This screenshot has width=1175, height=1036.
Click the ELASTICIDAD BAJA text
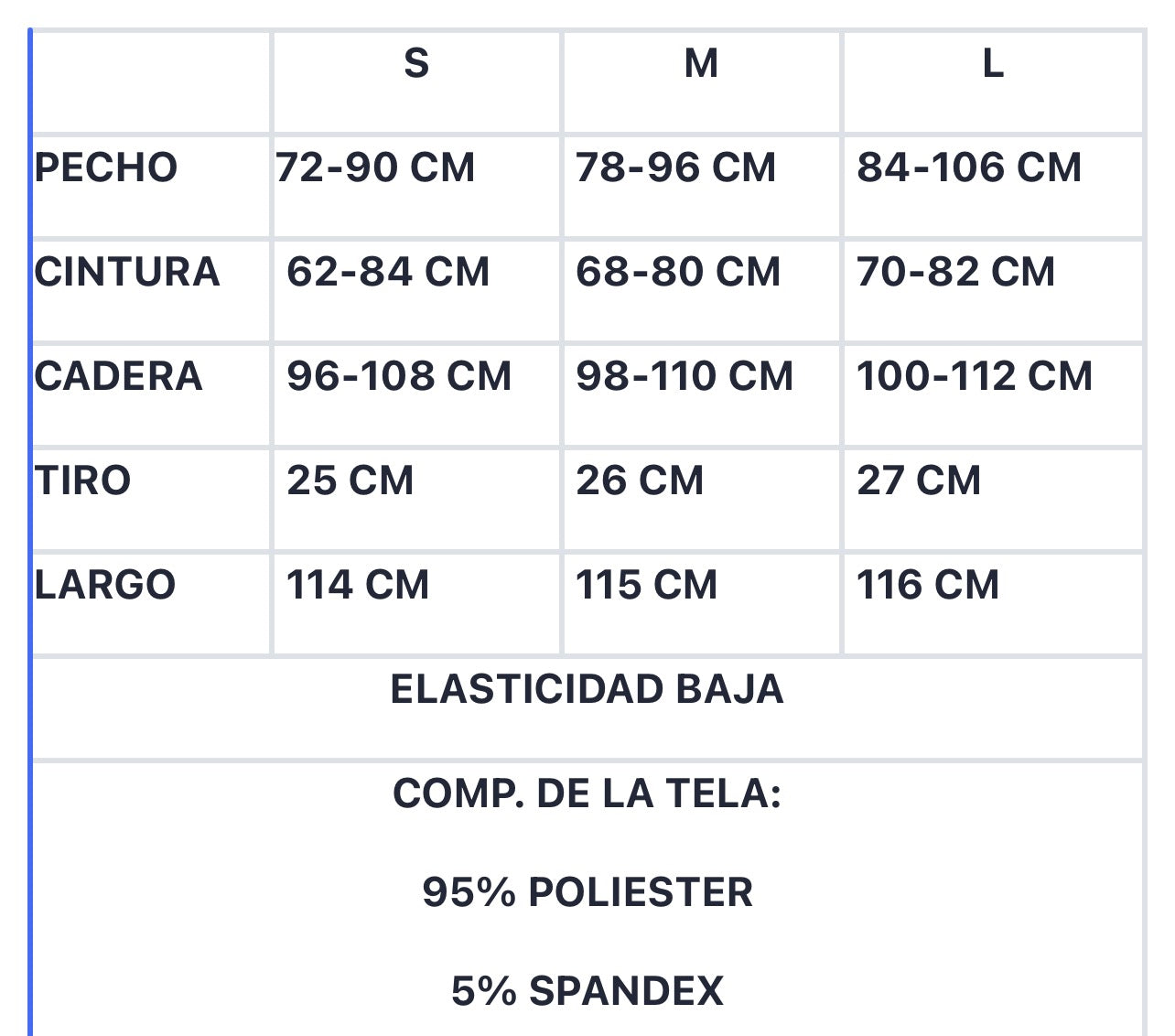(x=587, y=689)
